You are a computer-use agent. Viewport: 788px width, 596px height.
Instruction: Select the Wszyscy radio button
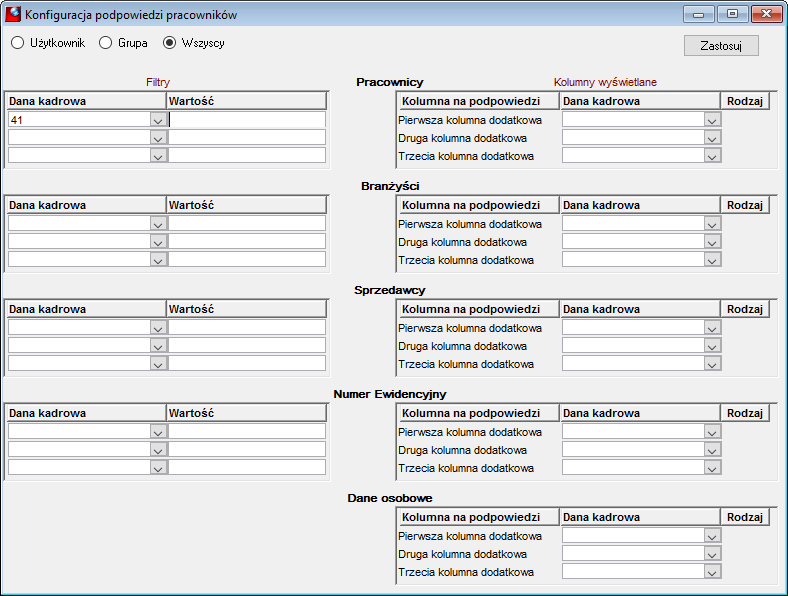click(x=169, y=43)
